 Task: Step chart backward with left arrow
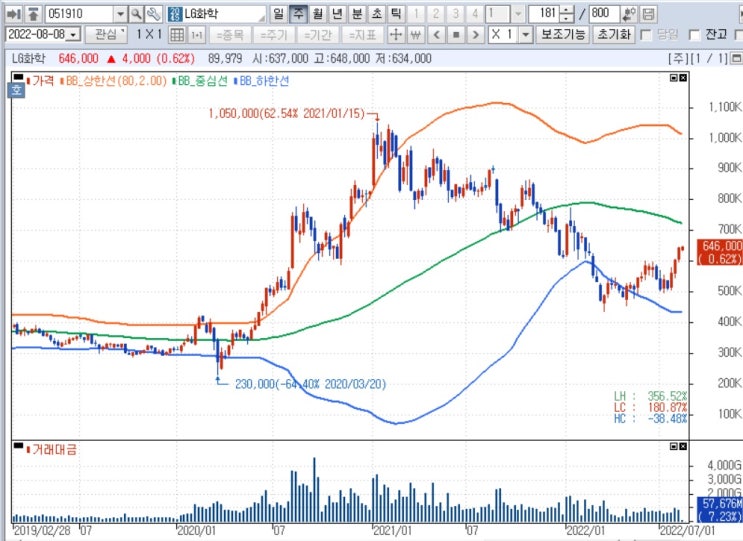pos(436,35)
